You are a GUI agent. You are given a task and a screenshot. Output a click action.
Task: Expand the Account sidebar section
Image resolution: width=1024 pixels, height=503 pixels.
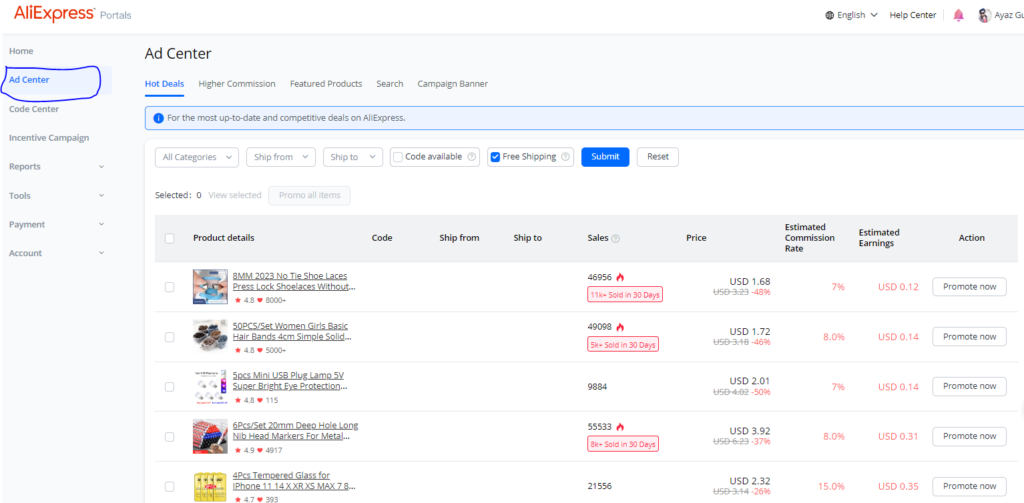click(56, 253)
